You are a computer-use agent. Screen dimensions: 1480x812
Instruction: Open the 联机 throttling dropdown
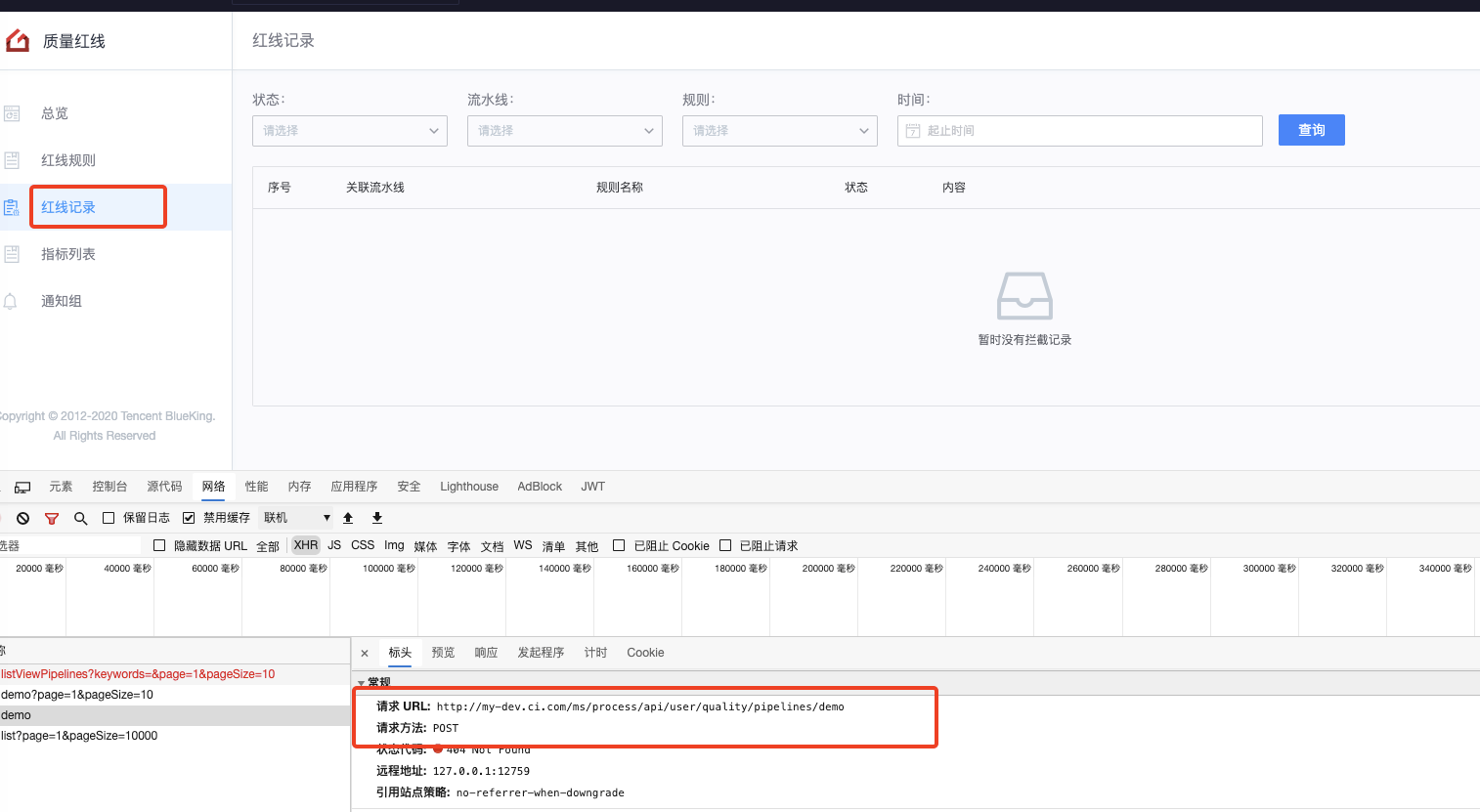pyautogui.click(x=297, y=518)
